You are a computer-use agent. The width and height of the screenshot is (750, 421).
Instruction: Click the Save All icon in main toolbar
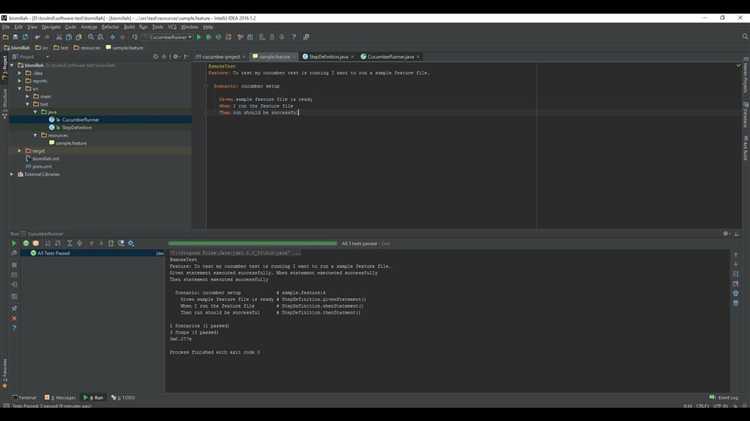(15, 37)
